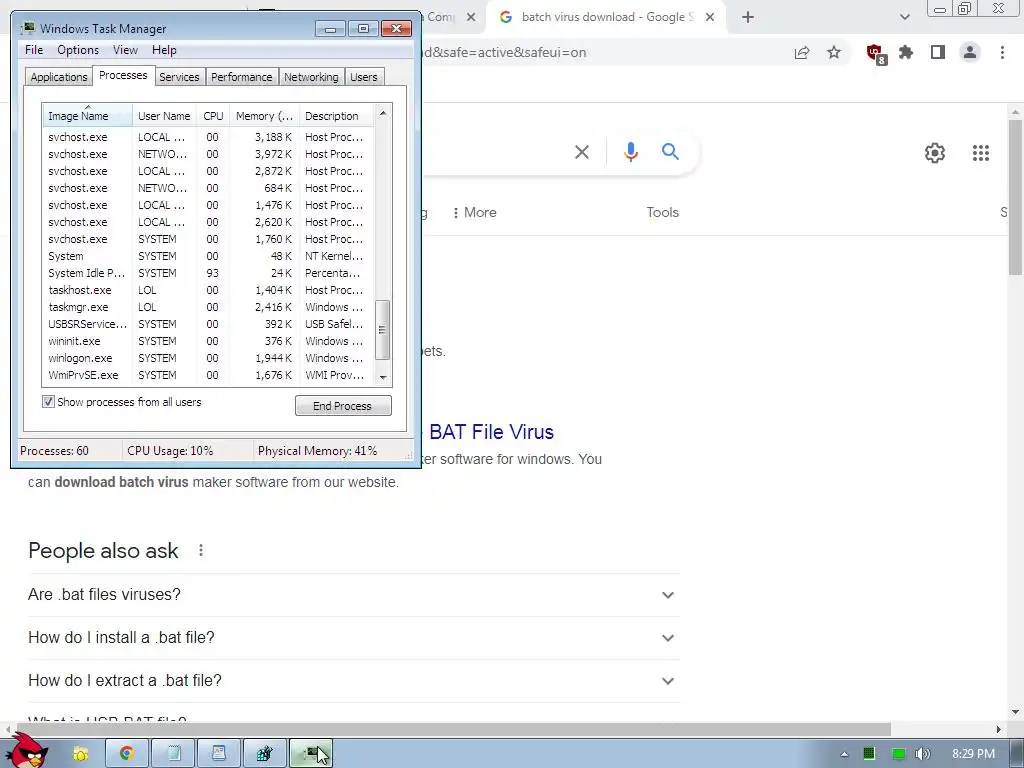Expand "Are .bat files viruses?"
This screenshot has width=1024, height=768.
(354, 595)
